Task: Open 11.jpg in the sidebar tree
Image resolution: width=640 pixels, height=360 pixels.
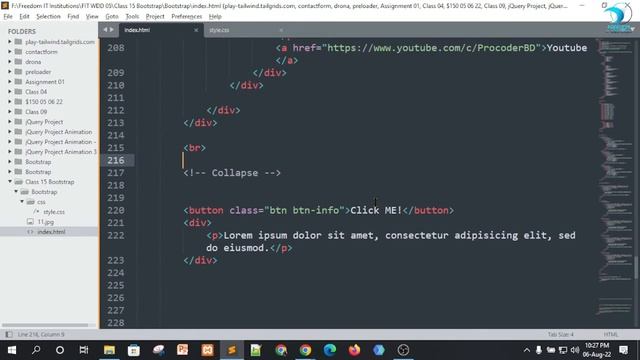Action: [46, 222]
